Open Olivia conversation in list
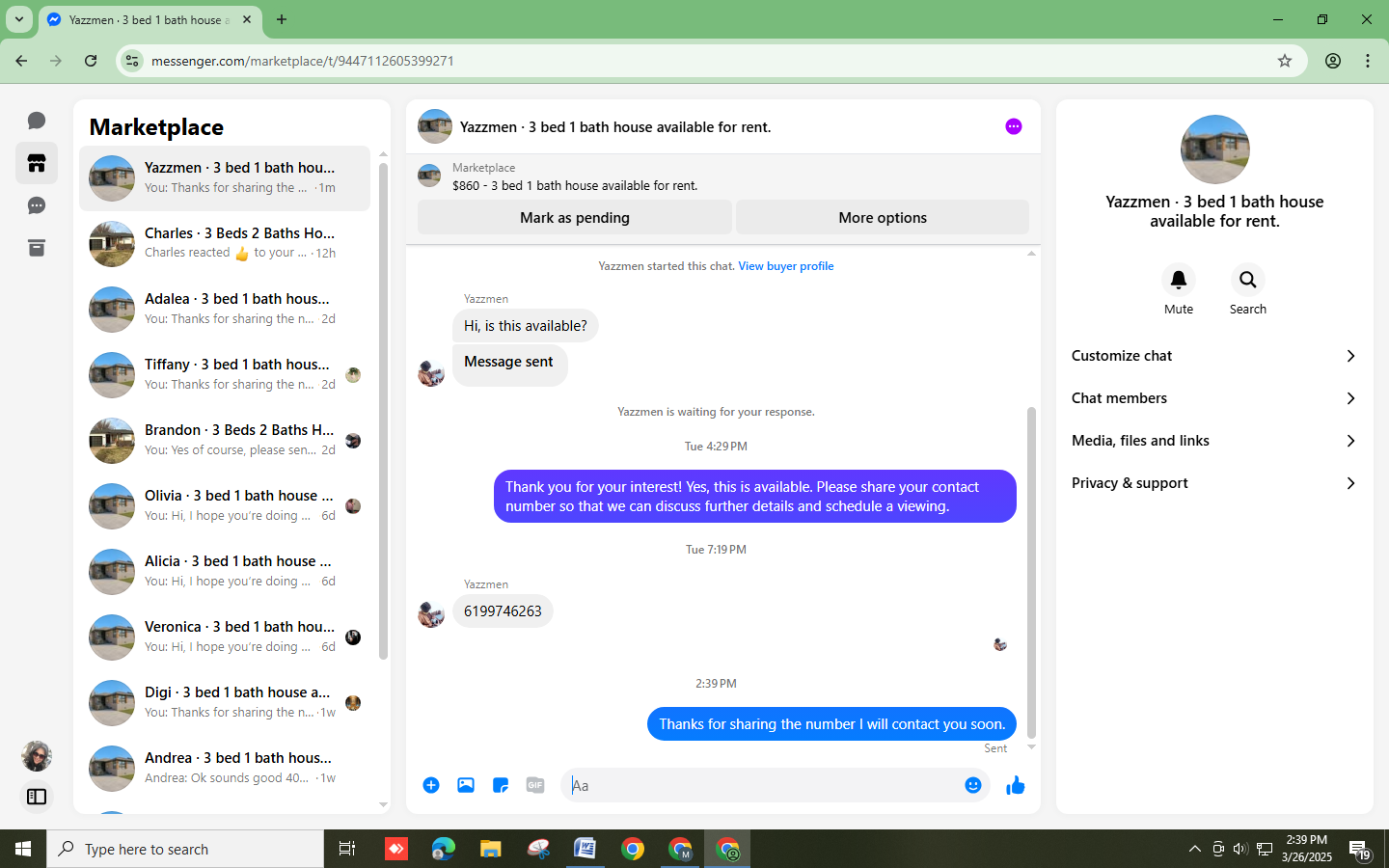This screenshot has height=868, width=1389. [225, 506]
